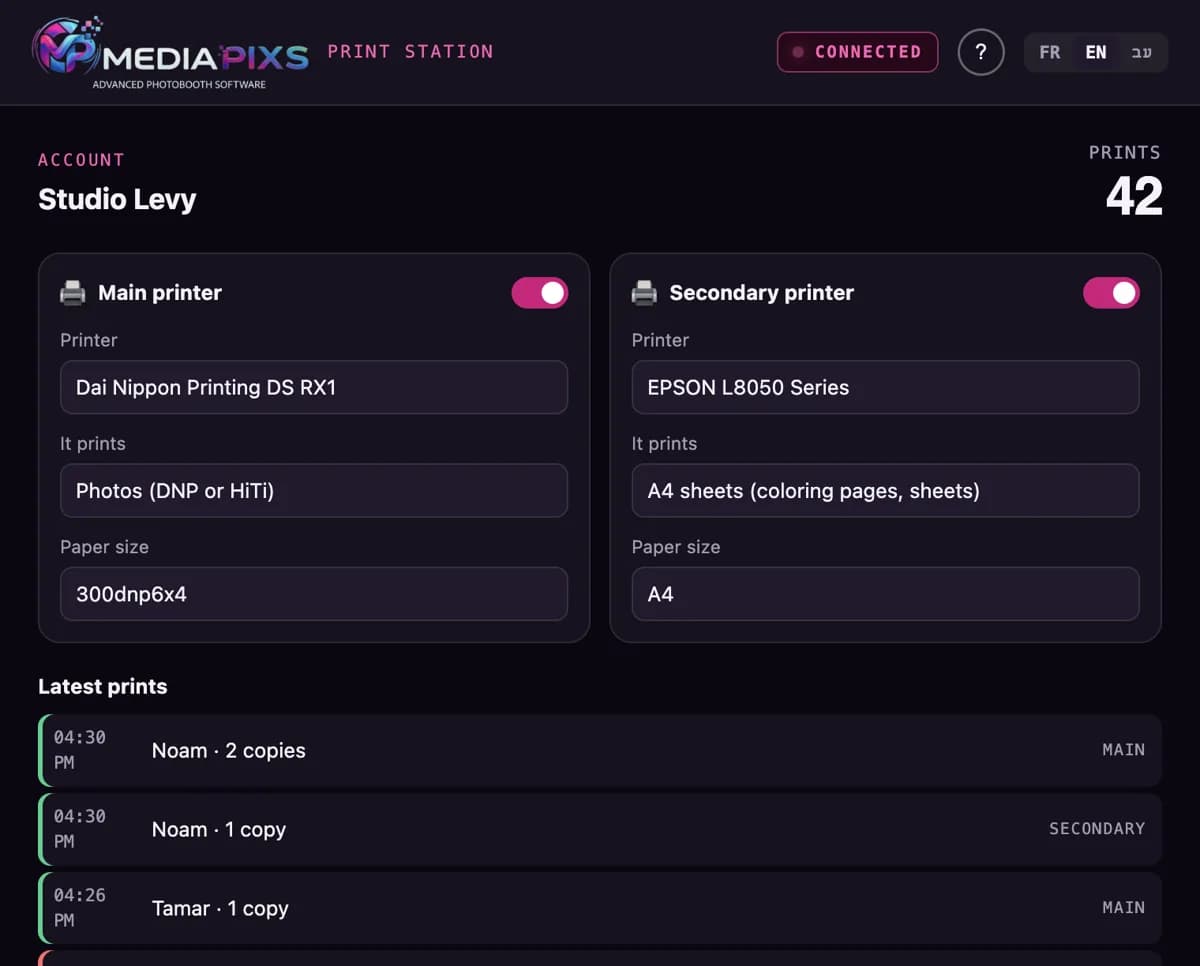Image resolution: width=1200 pixels, height=966 pixels.
Task: Select the Noam 1 copy print entry
Action: coord(600,829)
